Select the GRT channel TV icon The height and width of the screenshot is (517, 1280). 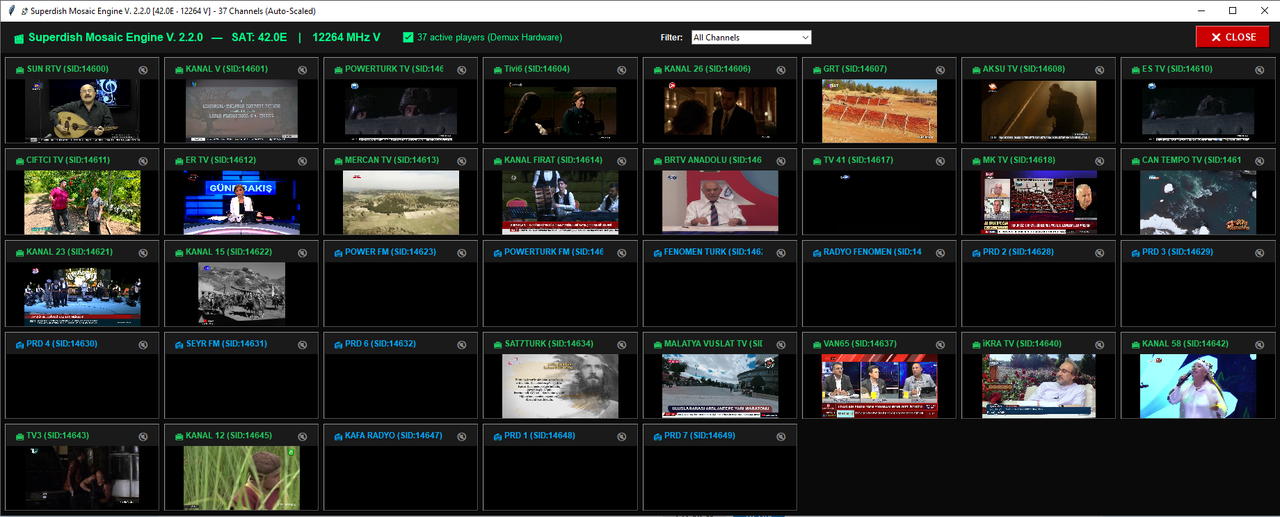pos(816,70)
